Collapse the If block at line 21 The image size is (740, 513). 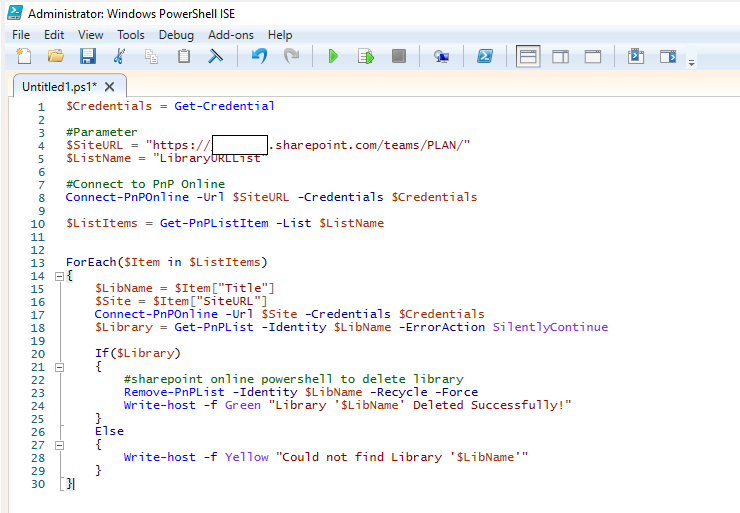point(59,367)
